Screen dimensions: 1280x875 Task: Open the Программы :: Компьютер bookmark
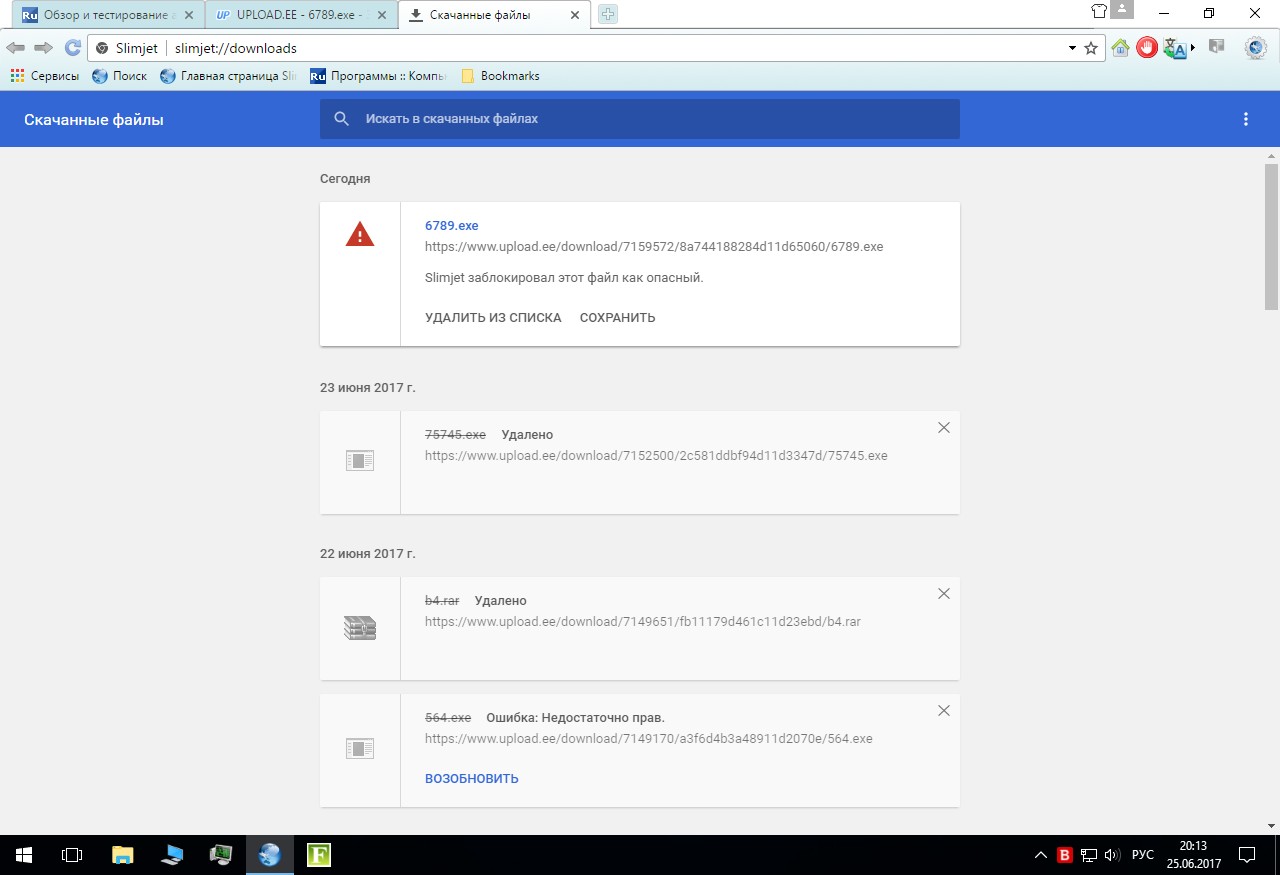pyautogui.click(x=378, y=76)
